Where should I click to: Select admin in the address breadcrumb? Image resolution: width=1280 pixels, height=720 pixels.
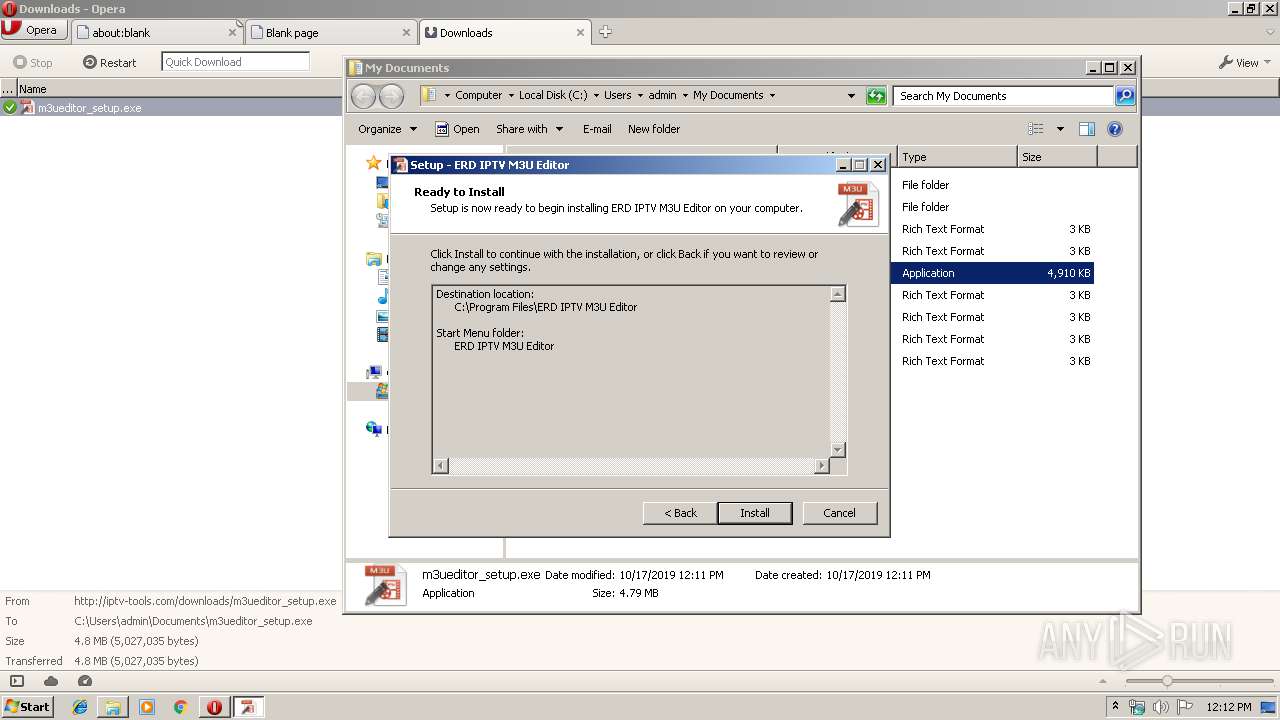coord(662,95)
